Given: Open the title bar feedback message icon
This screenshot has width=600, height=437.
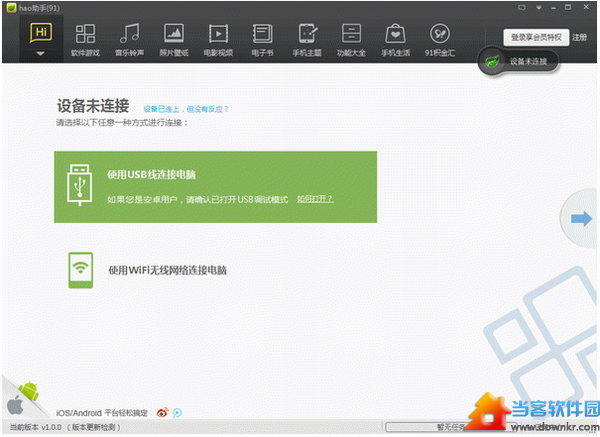Looking at the screenshot, I should click(x=522, y=8).
